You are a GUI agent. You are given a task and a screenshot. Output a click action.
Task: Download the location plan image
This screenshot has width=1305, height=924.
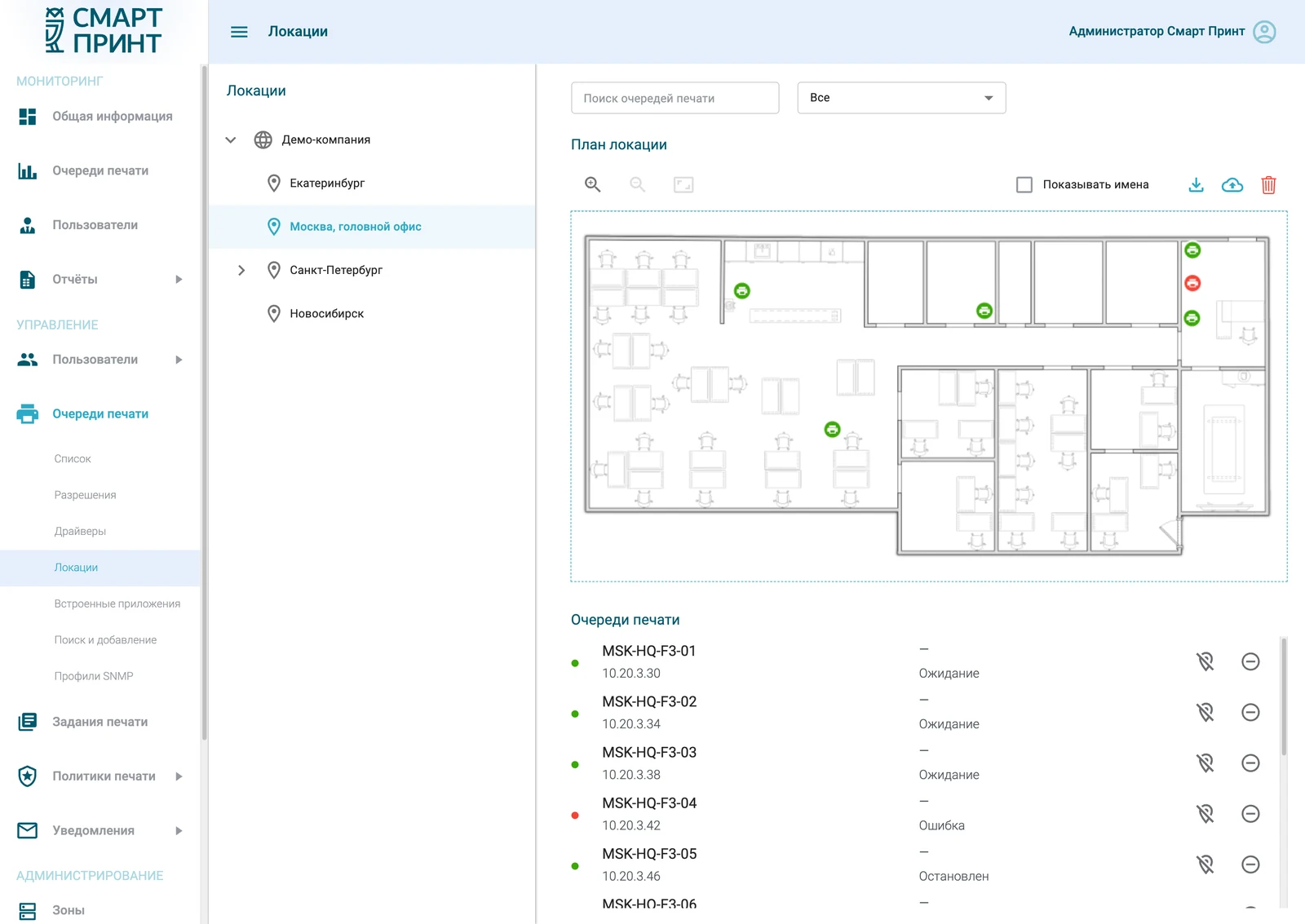click(1196, 184)
